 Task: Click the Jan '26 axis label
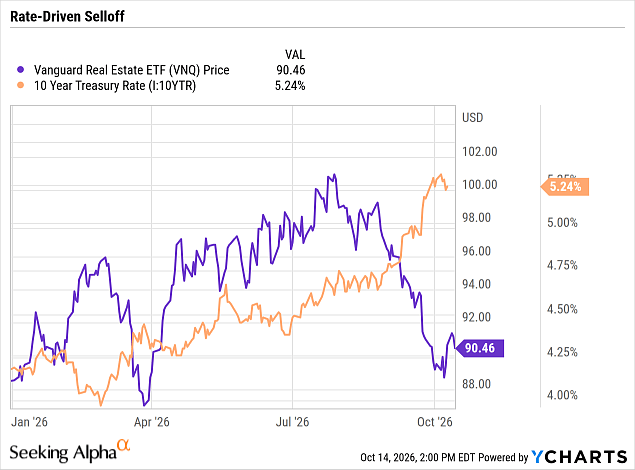29,422
